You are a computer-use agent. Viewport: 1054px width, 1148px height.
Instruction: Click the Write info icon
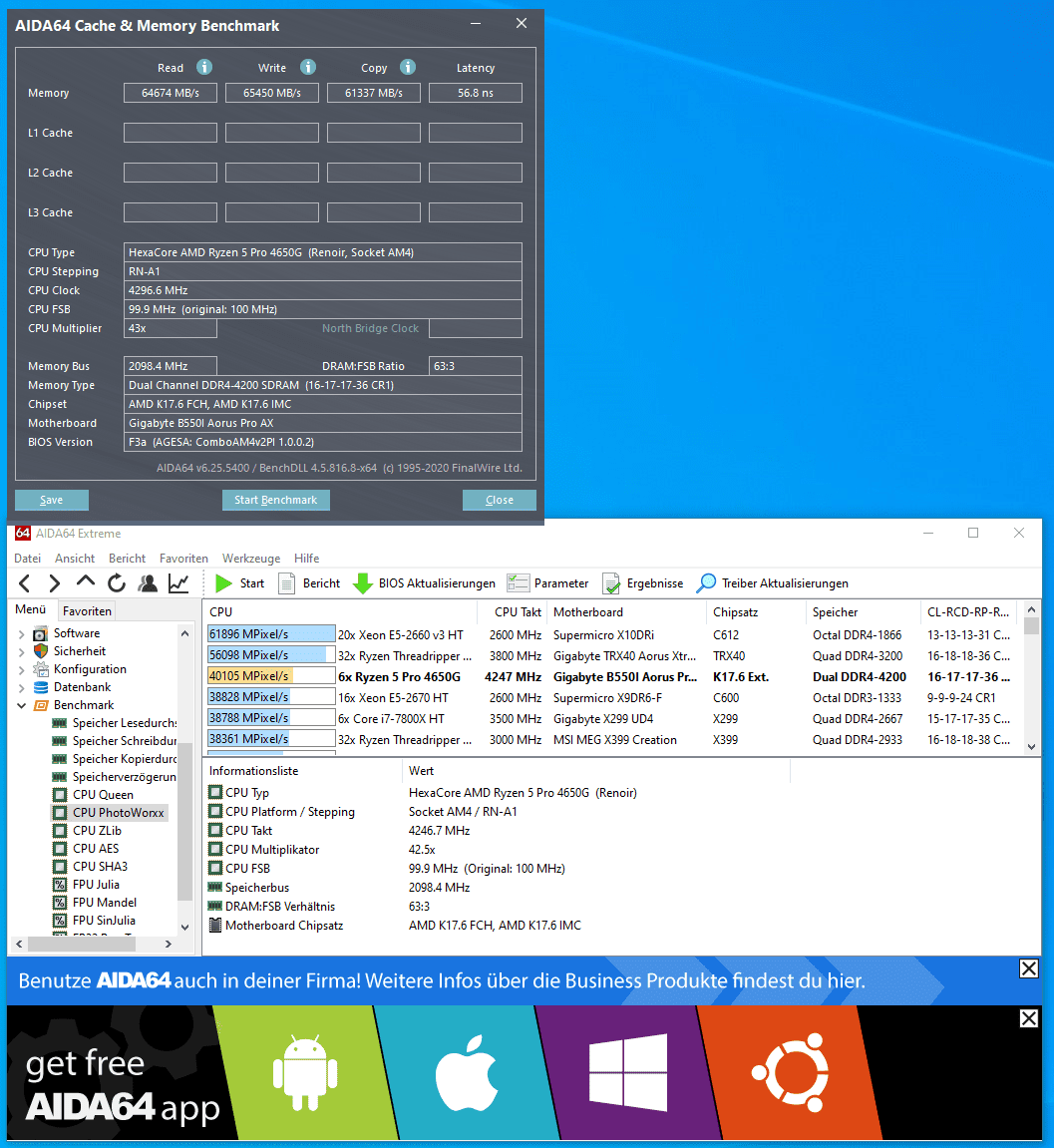pyautogui.click(x=308, y=68)
